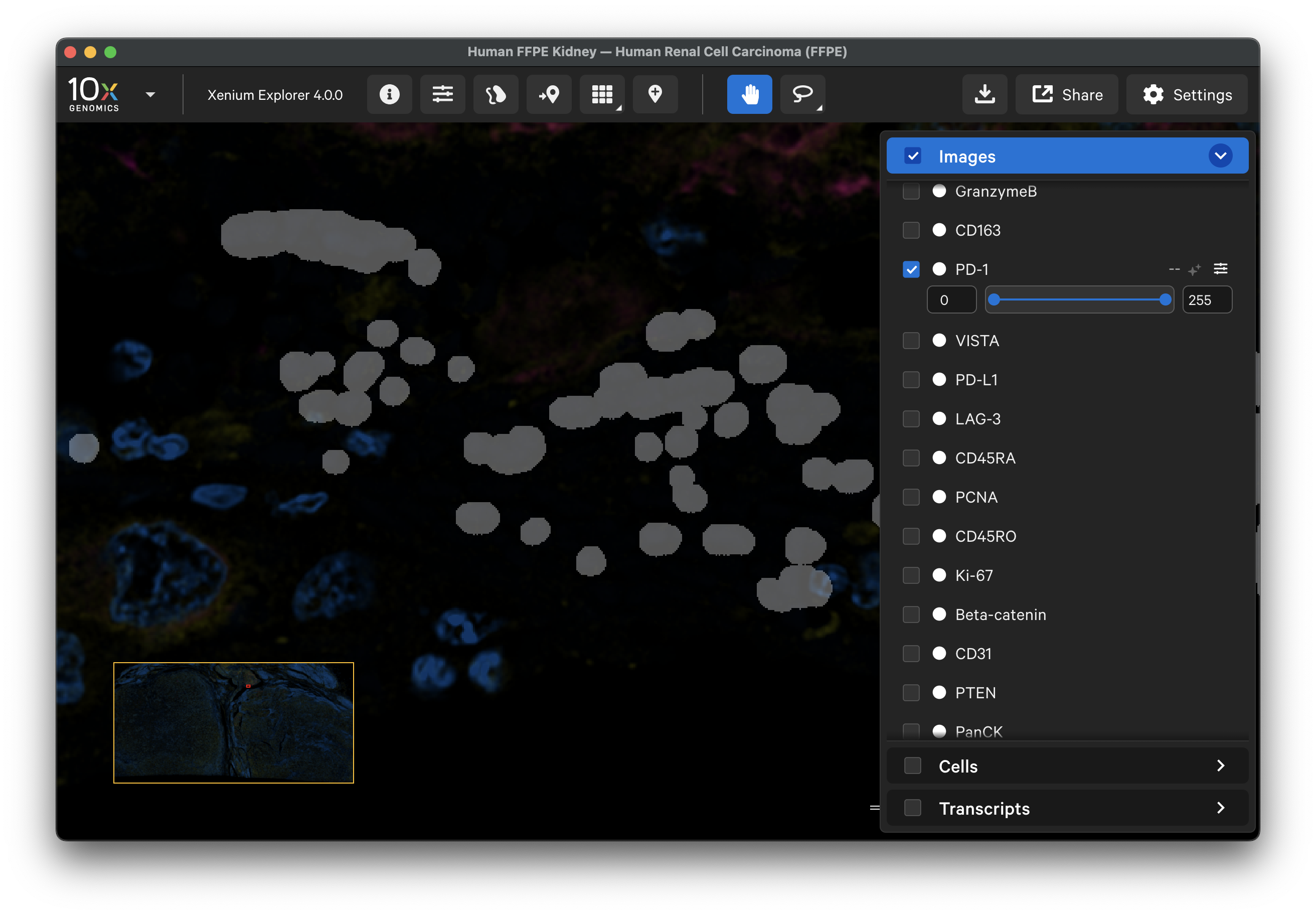Click the panel resize handle icon
Image resolution: width=1316 pixels, height=915 pixels.
click(x=875, y=808)
